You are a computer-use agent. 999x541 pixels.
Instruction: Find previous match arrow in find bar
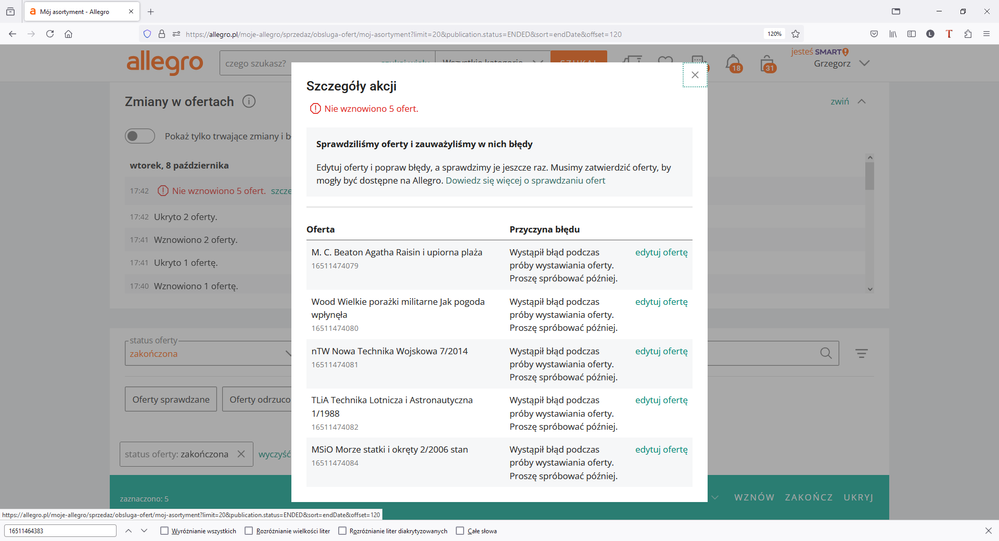128,531
